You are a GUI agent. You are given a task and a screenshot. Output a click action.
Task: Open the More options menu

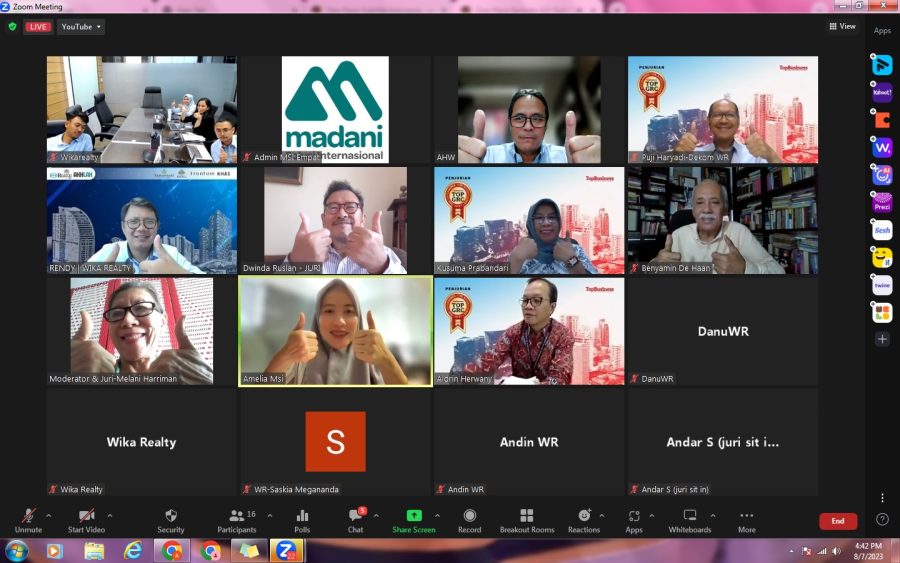(746, 519)
